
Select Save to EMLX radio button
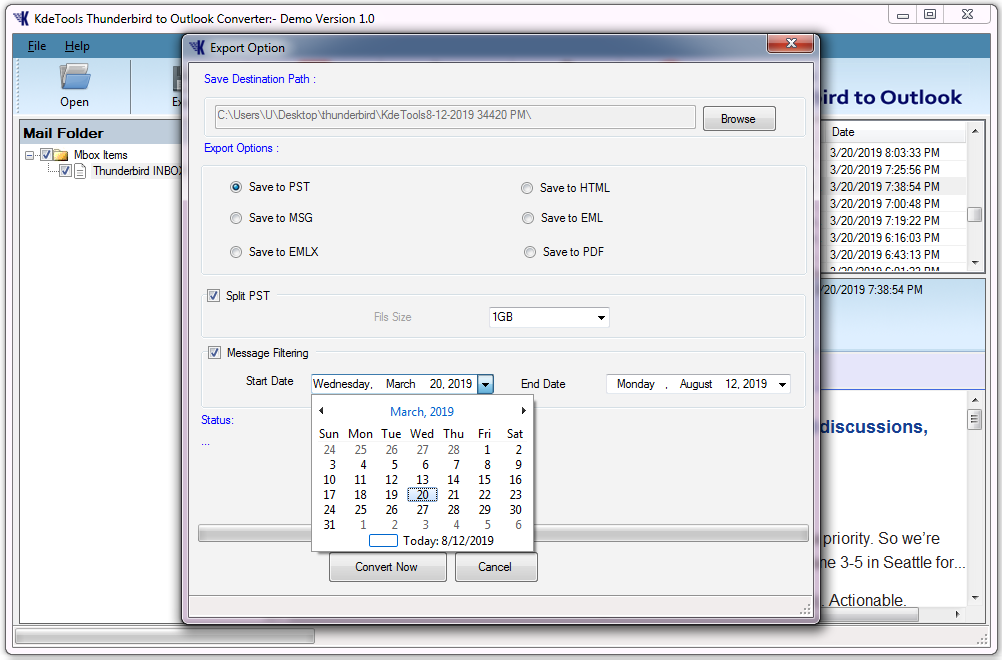coord(236,252)
